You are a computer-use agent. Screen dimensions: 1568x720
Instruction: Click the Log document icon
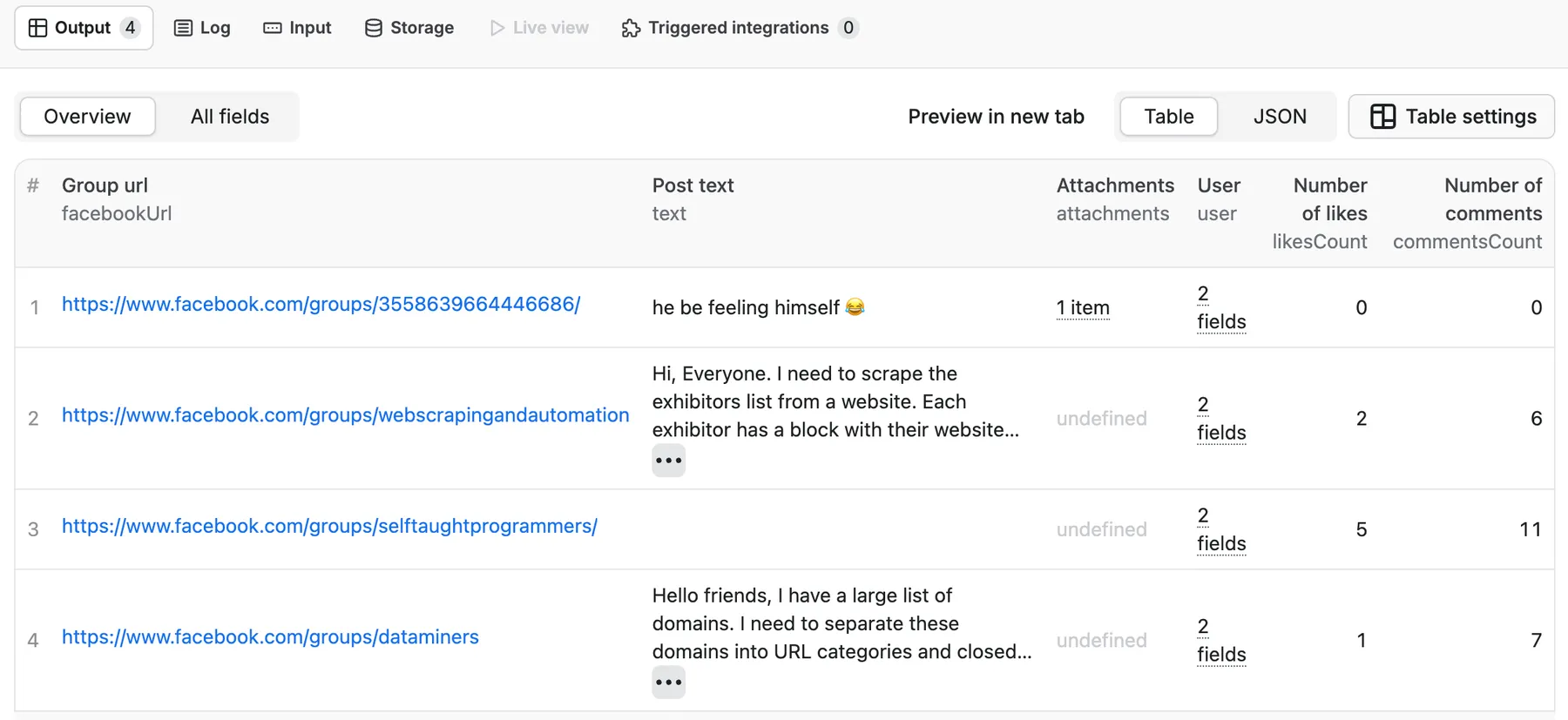183,28
